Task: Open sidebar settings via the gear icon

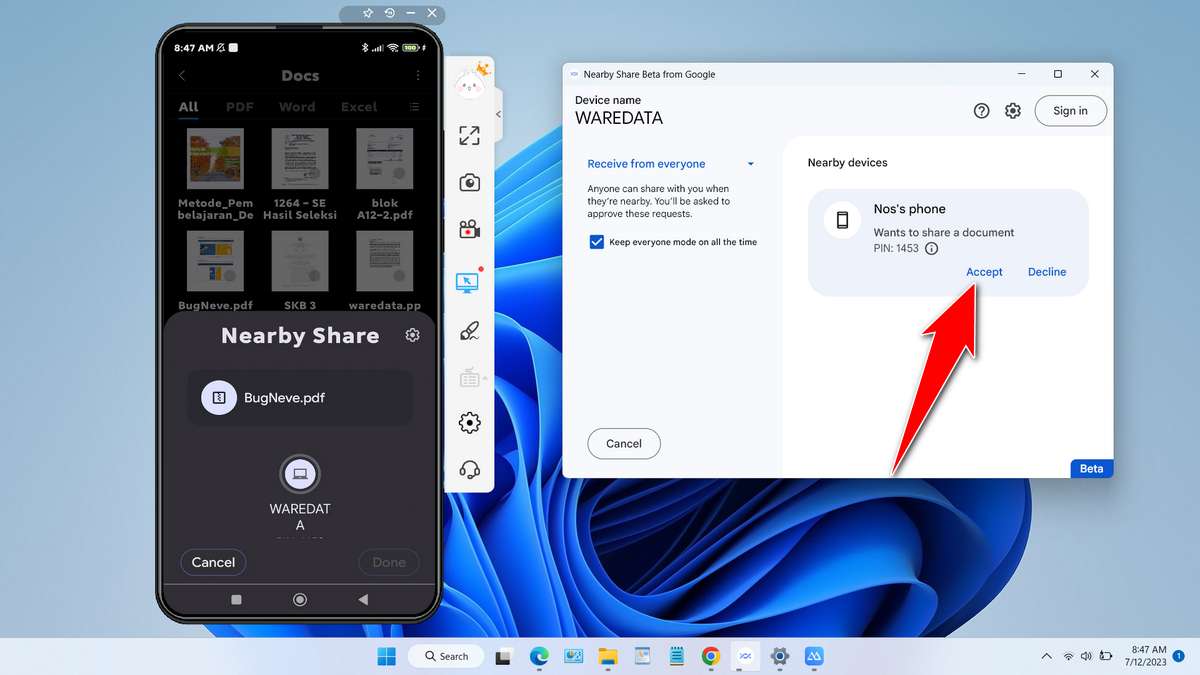Action: 469,422
